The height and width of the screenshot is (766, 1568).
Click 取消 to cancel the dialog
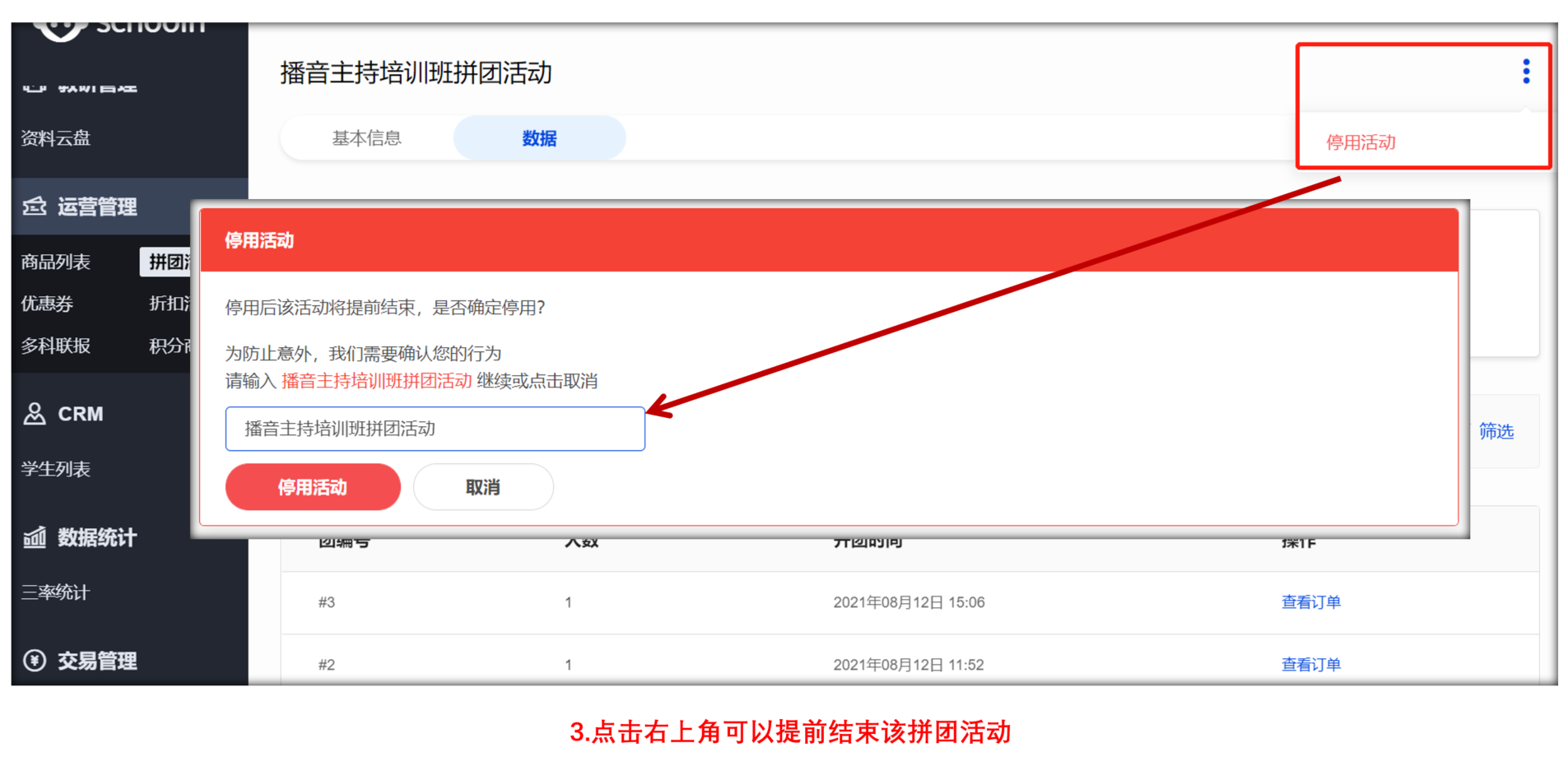[483, 487]
